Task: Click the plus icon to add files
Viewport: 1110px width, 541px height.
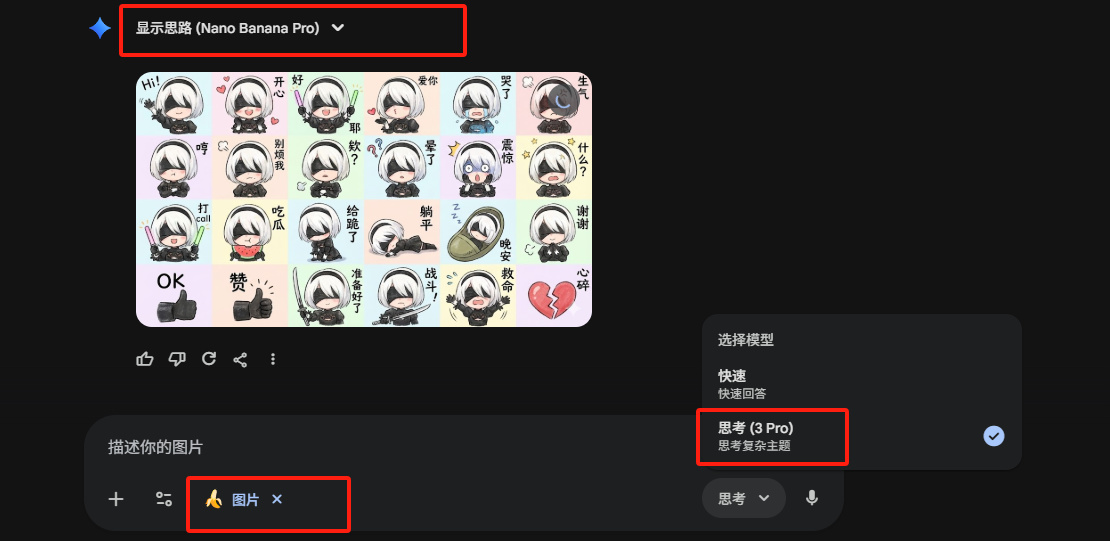Action: (116, 499)
